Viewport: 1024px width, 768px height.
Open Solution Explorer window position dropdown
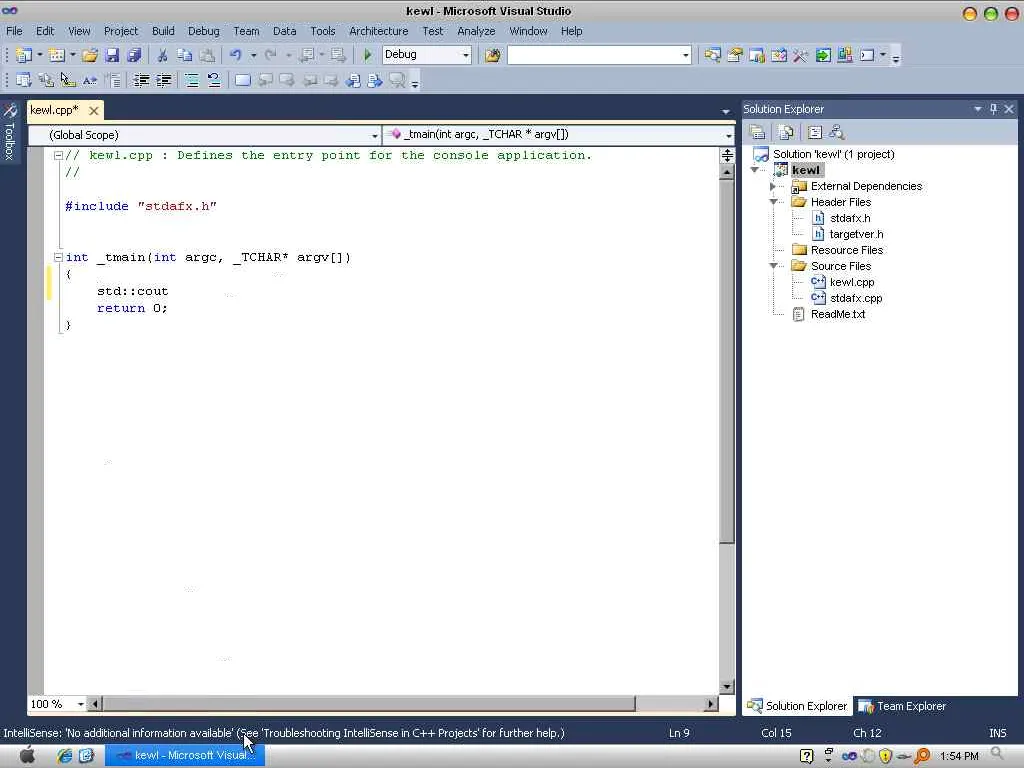(x=978, y=109)
